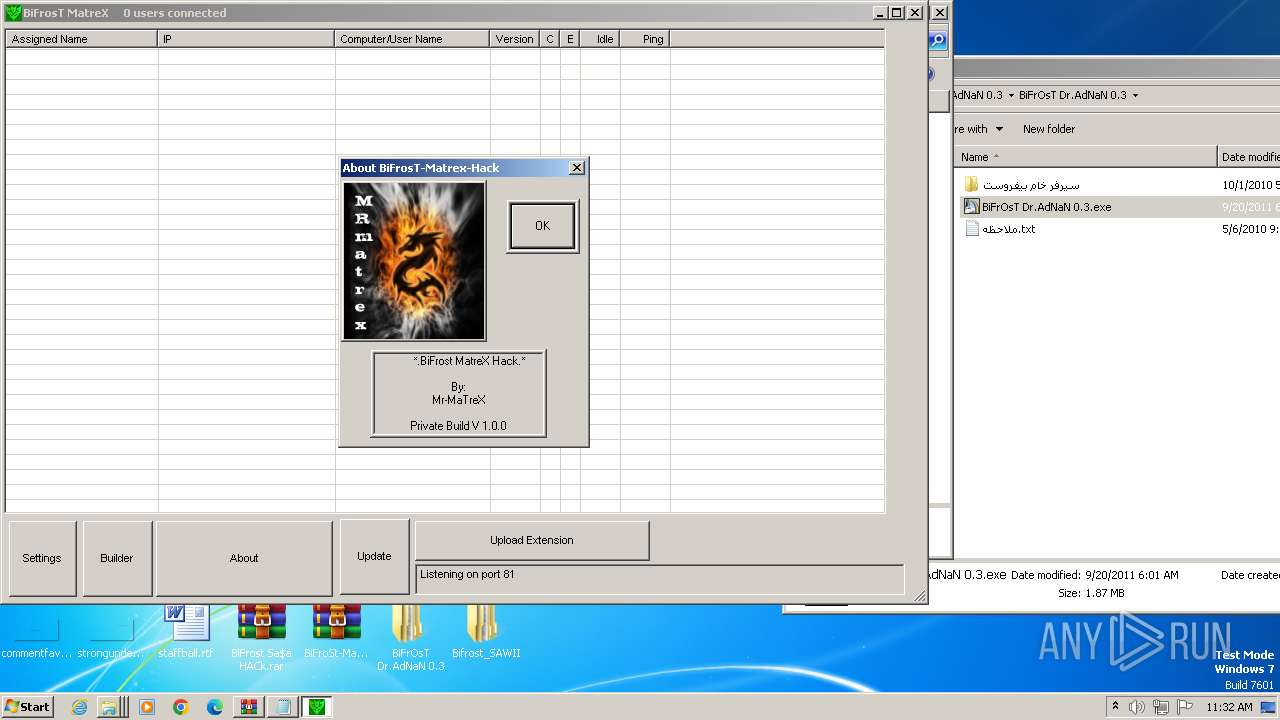Open the Share with dropdown in Explorer
Image resolution: width=1280 pixels, height=720 pixels.
coord(978,129)
